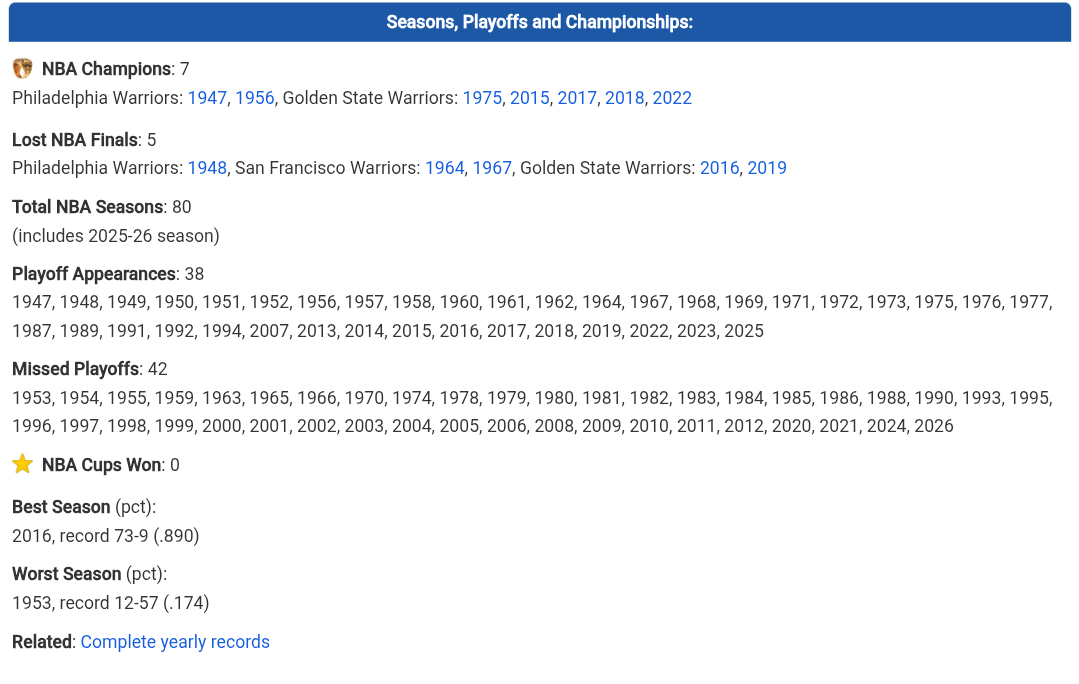The image size is (1079, 684).
Task: Click the Playoff Appearances label
Action: click(94, 274)
